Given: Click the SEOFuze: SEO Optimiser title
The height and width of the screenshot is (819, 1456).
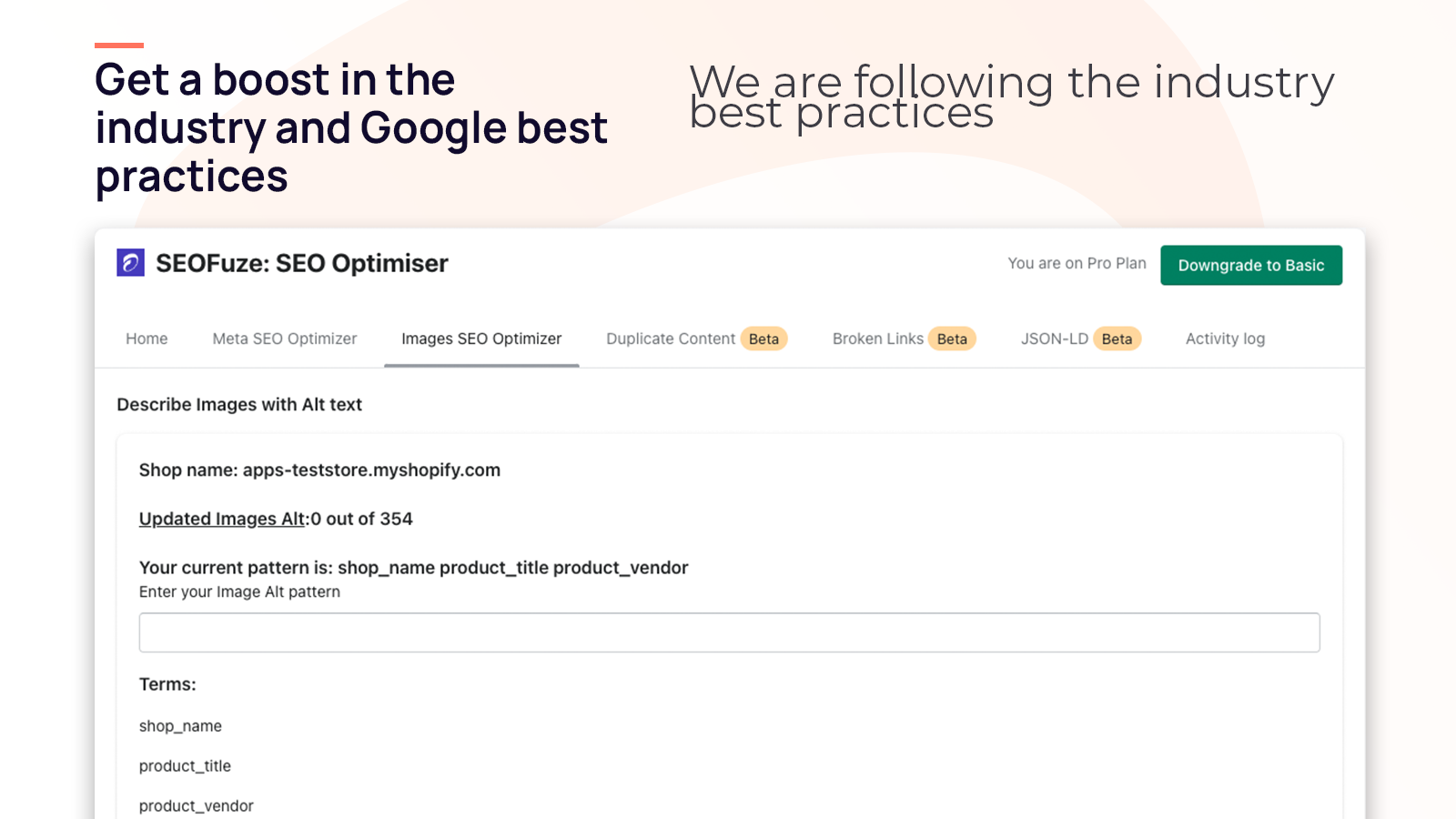Looking at the screenshot, I should pyautogui.click(x=302, y=263).
